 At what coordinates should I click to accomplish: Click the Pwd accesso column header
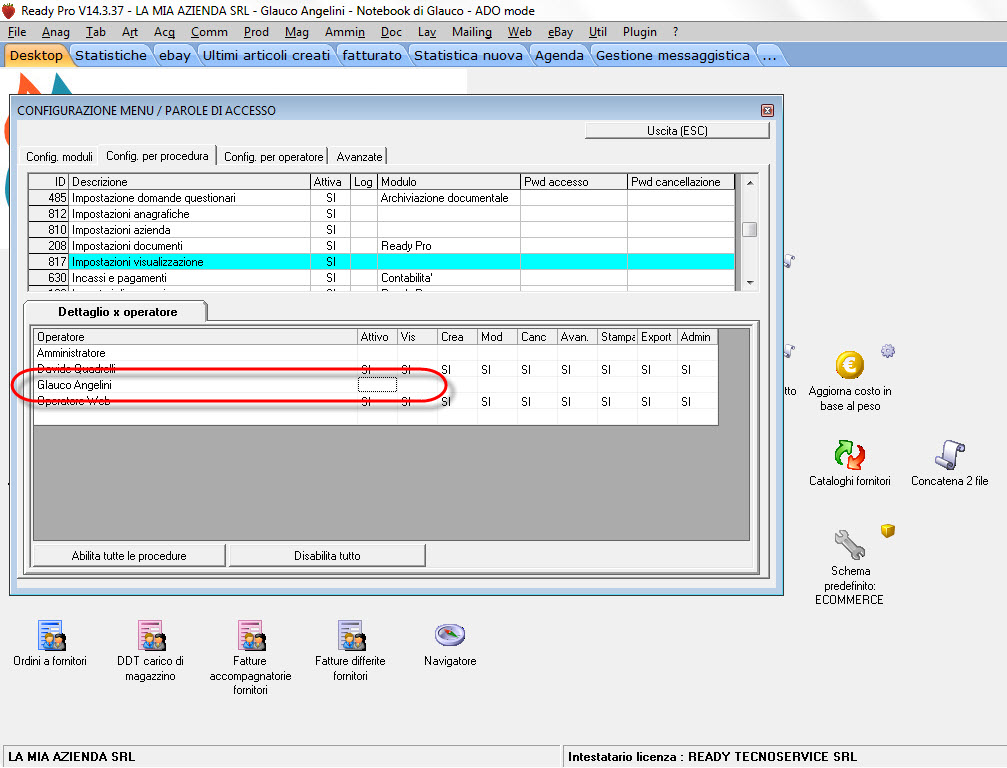574,182
